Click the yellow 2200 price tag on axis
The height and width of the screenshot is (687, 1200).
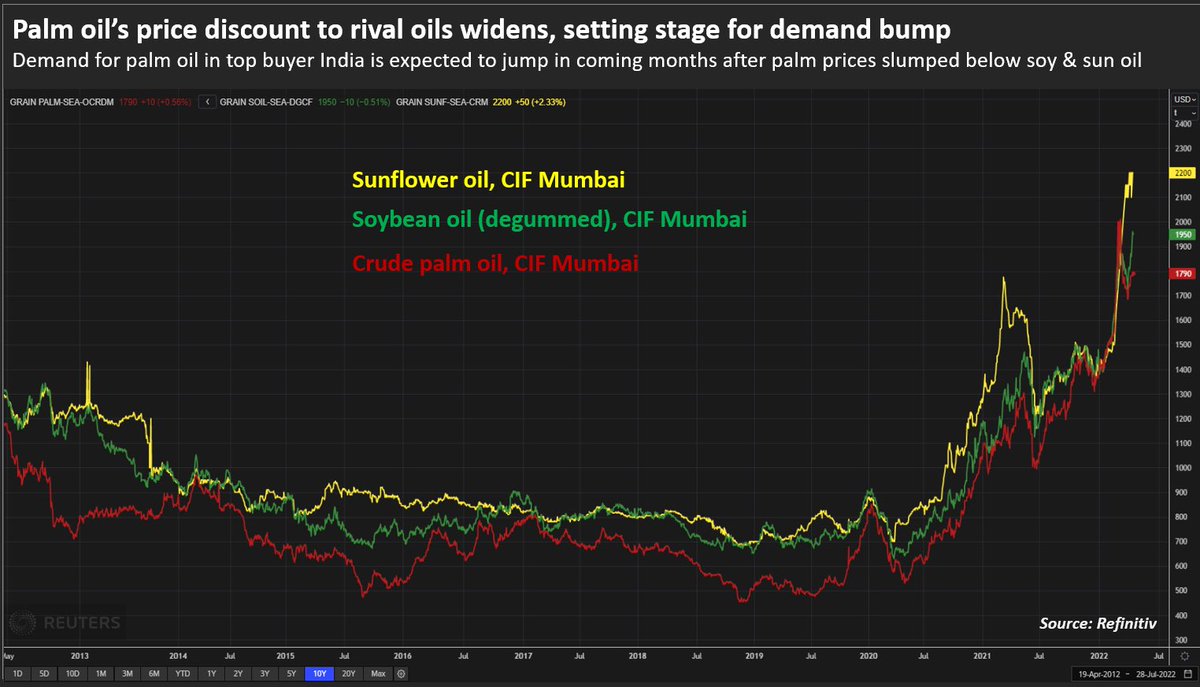1180,173
